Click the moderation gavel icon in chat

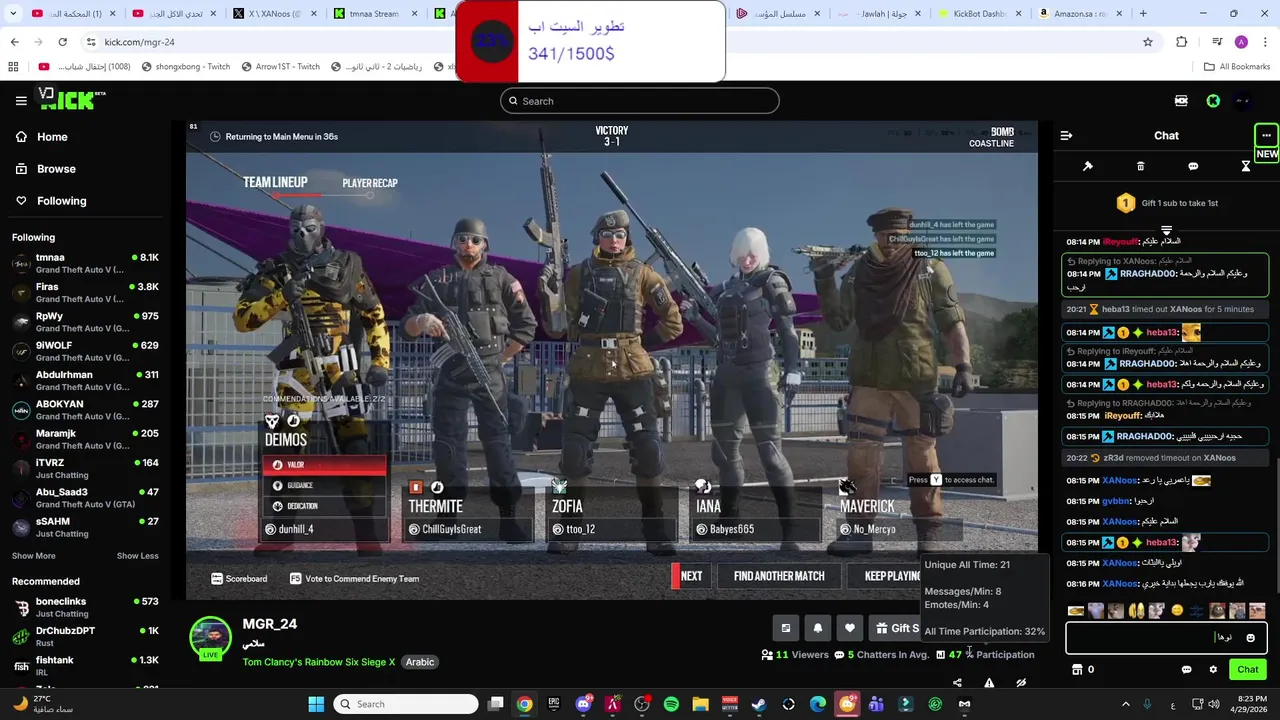click(x=1088, y=166)
